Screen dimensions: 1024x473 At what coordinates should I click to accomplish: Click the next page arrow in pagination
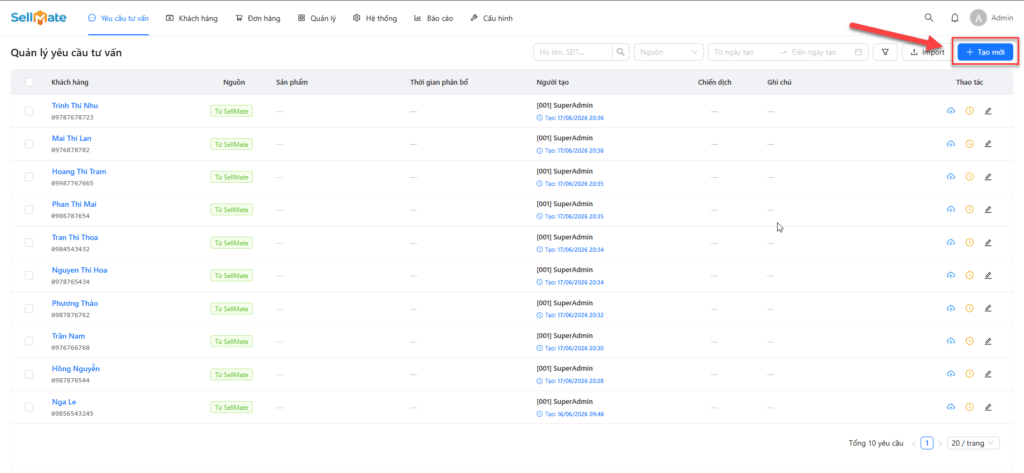[x=940, y=443]
